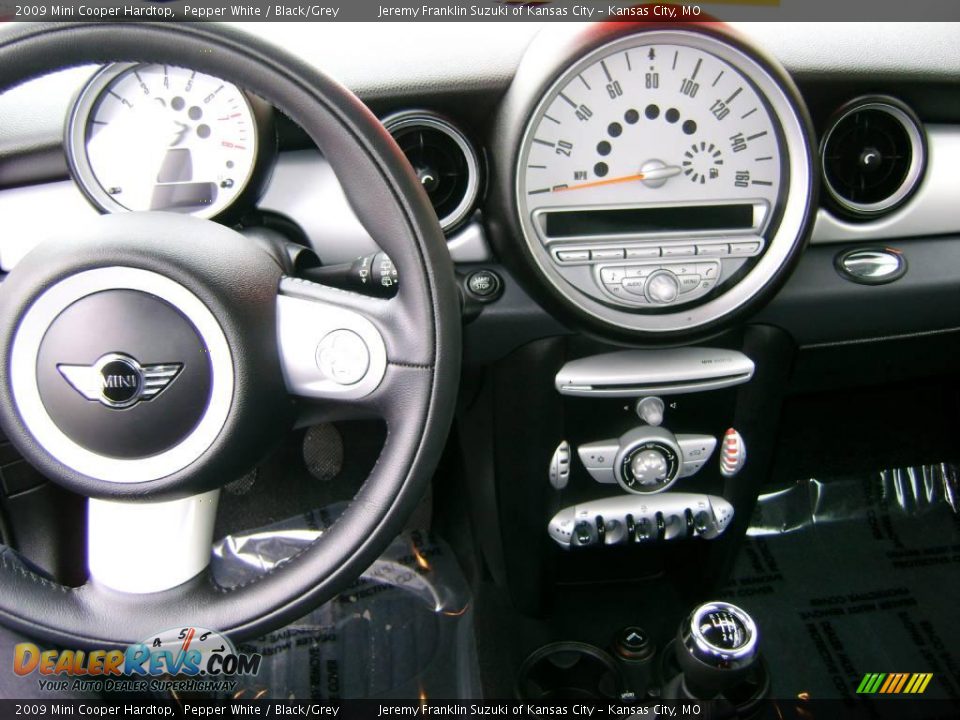
Task: Toggle the A/C snowflake button
Action: tap(600, 459)
